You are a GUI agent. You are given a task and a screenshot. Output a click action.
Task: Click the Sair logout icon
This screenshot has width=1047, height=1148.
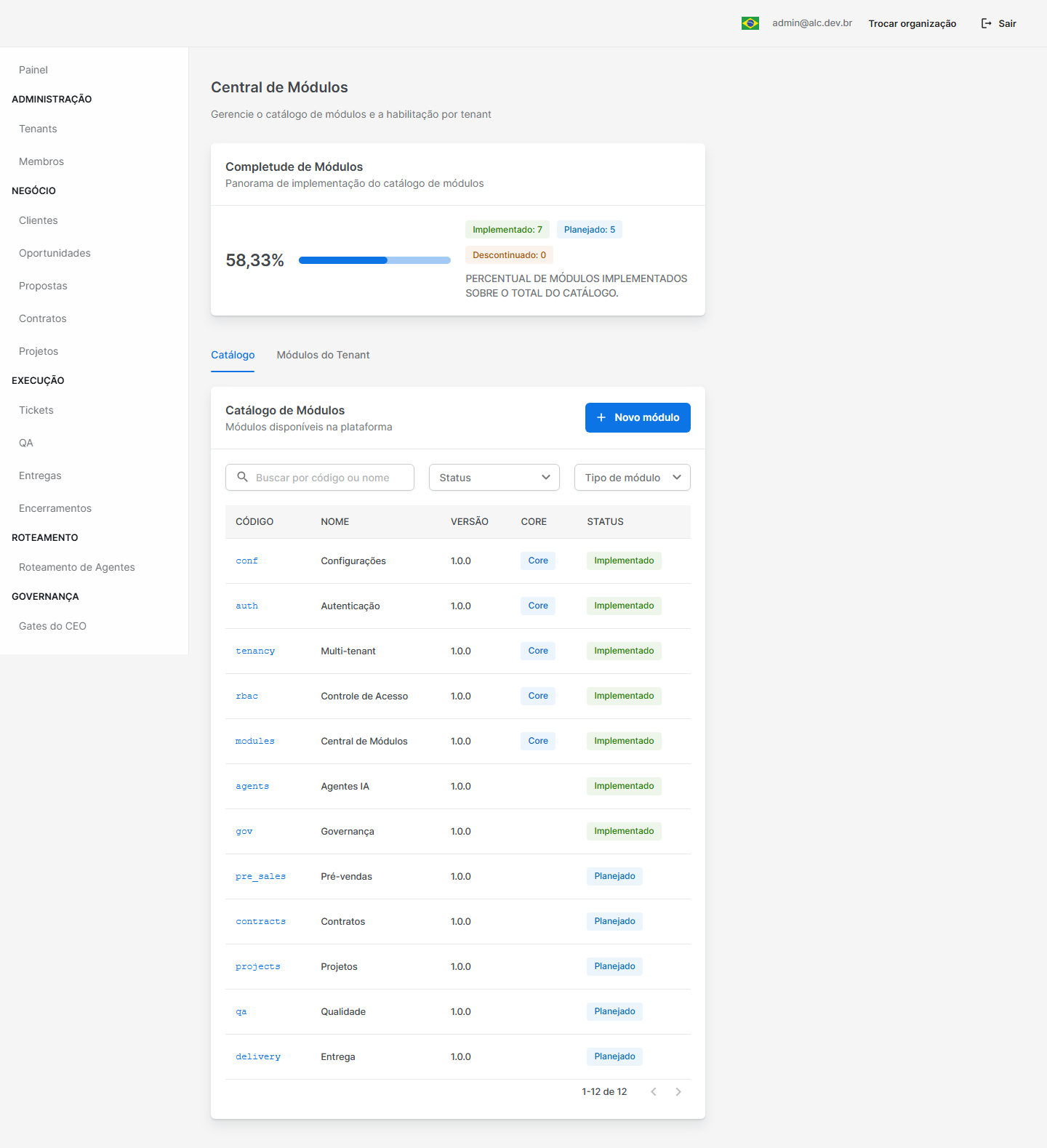pyautogui.click(x=987, y=23)
